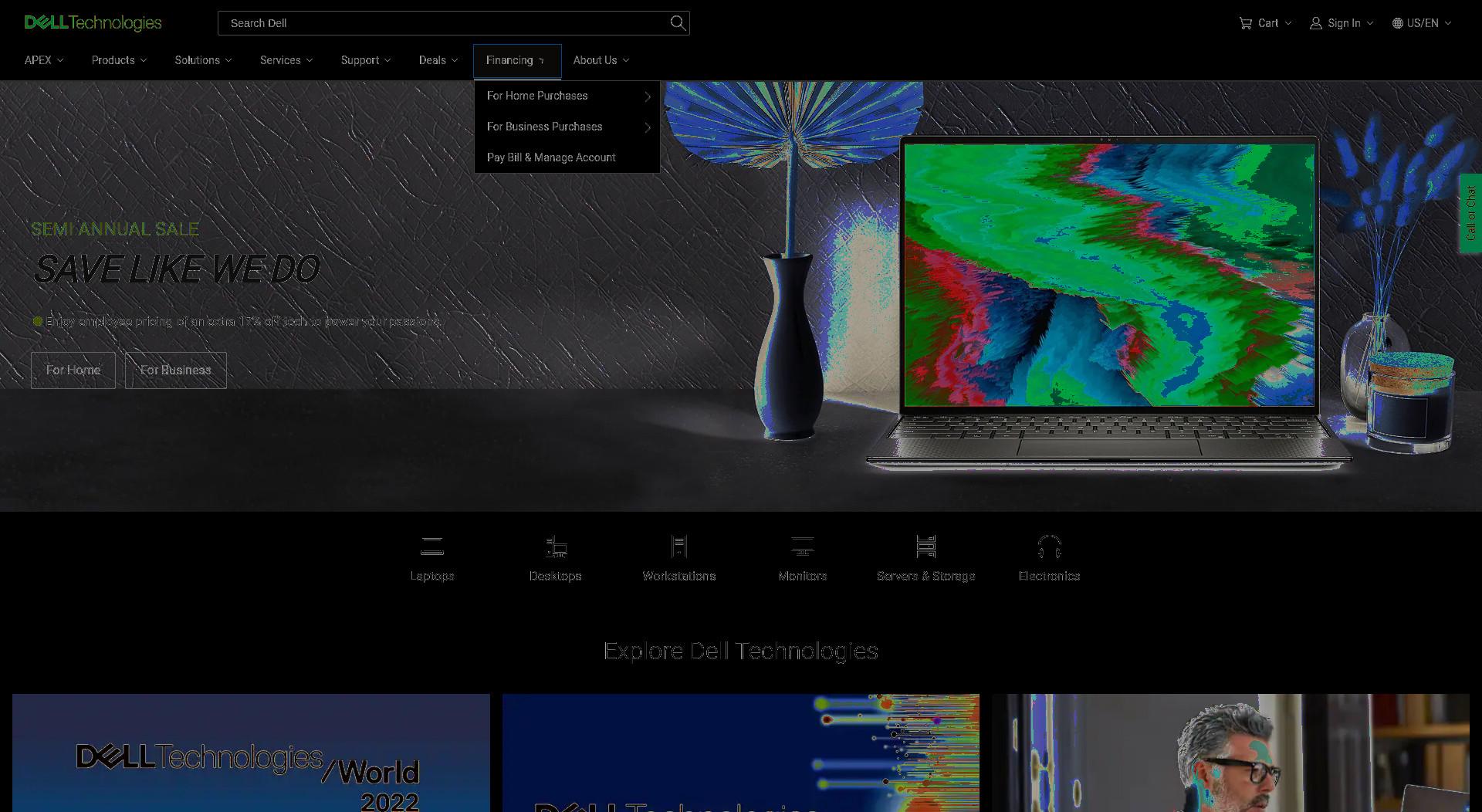Click the For Business button
1482x812 pixels.
(x=176, y=370)
